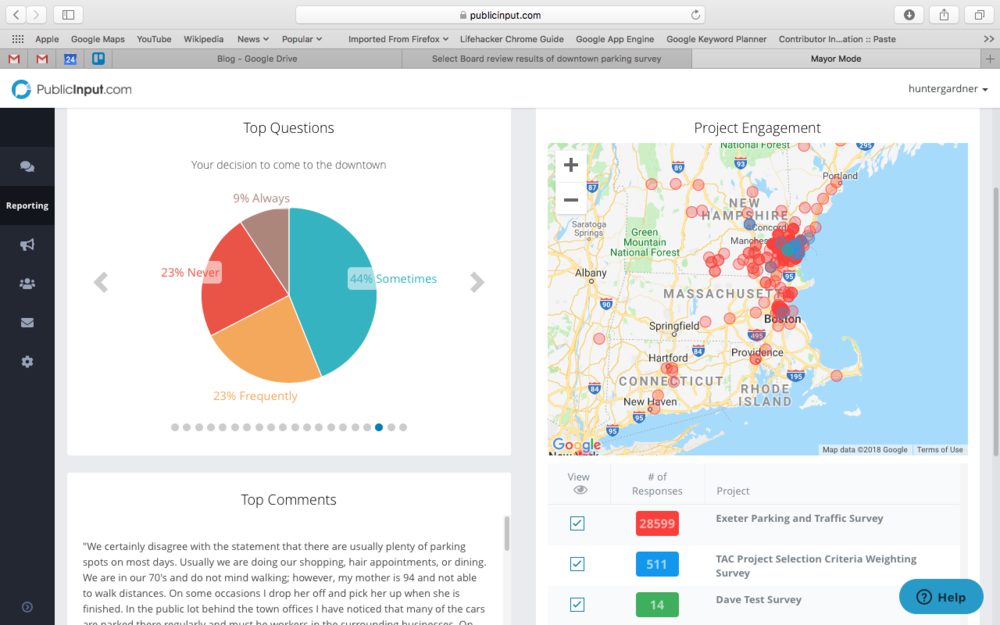Expand the Popular bookmarks folder

click(301, 39)
